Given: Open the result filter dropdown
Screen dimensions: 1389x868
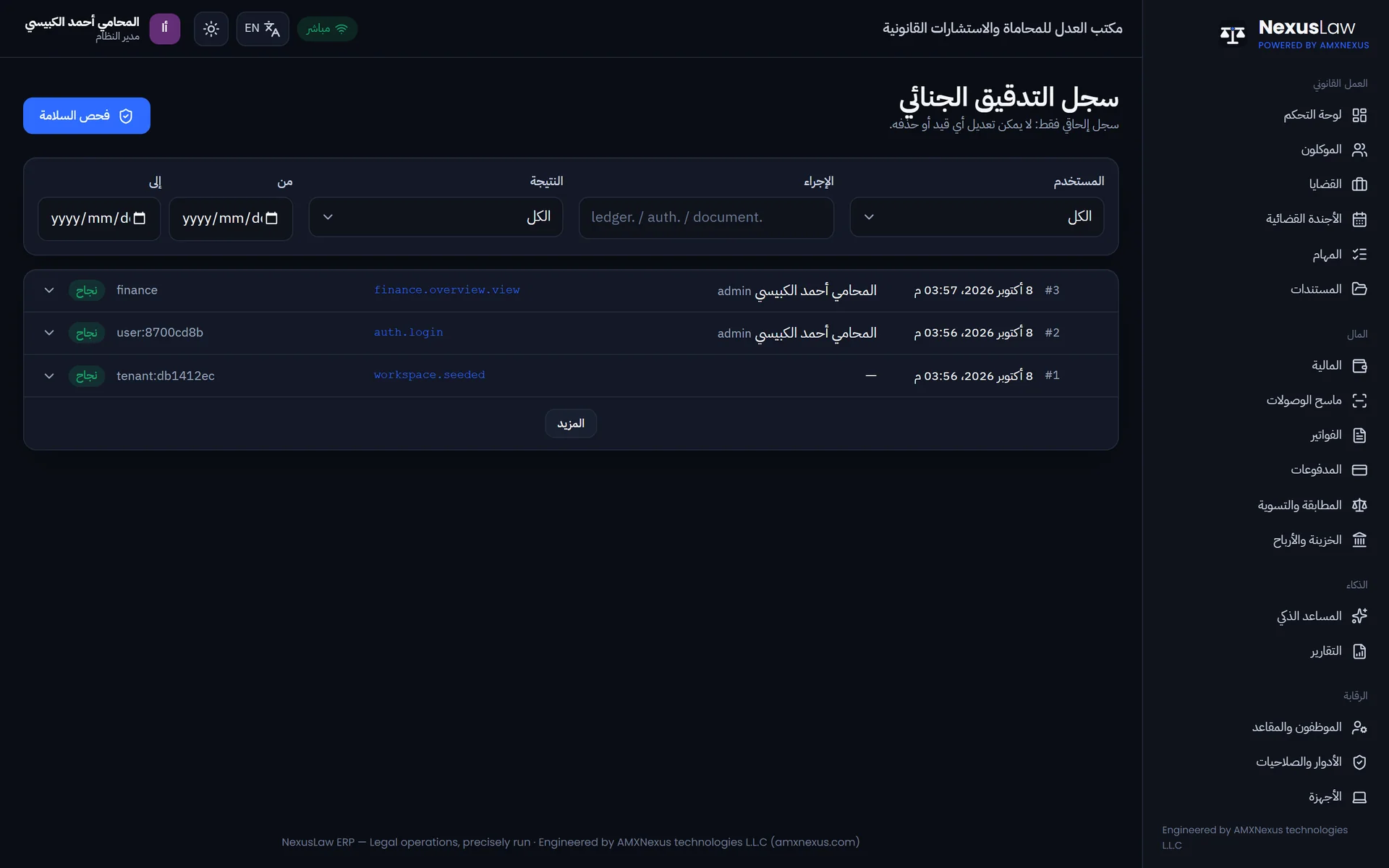Looking at the screenshot, I should [436, 217].
